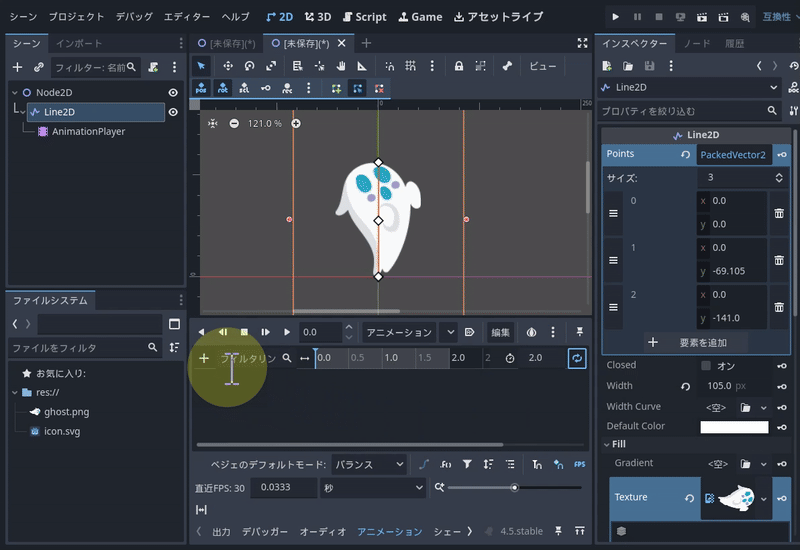Select the Move tool in viewport toolbar
800x550 pixels.
pyautogui.click(x=227, y=66)
